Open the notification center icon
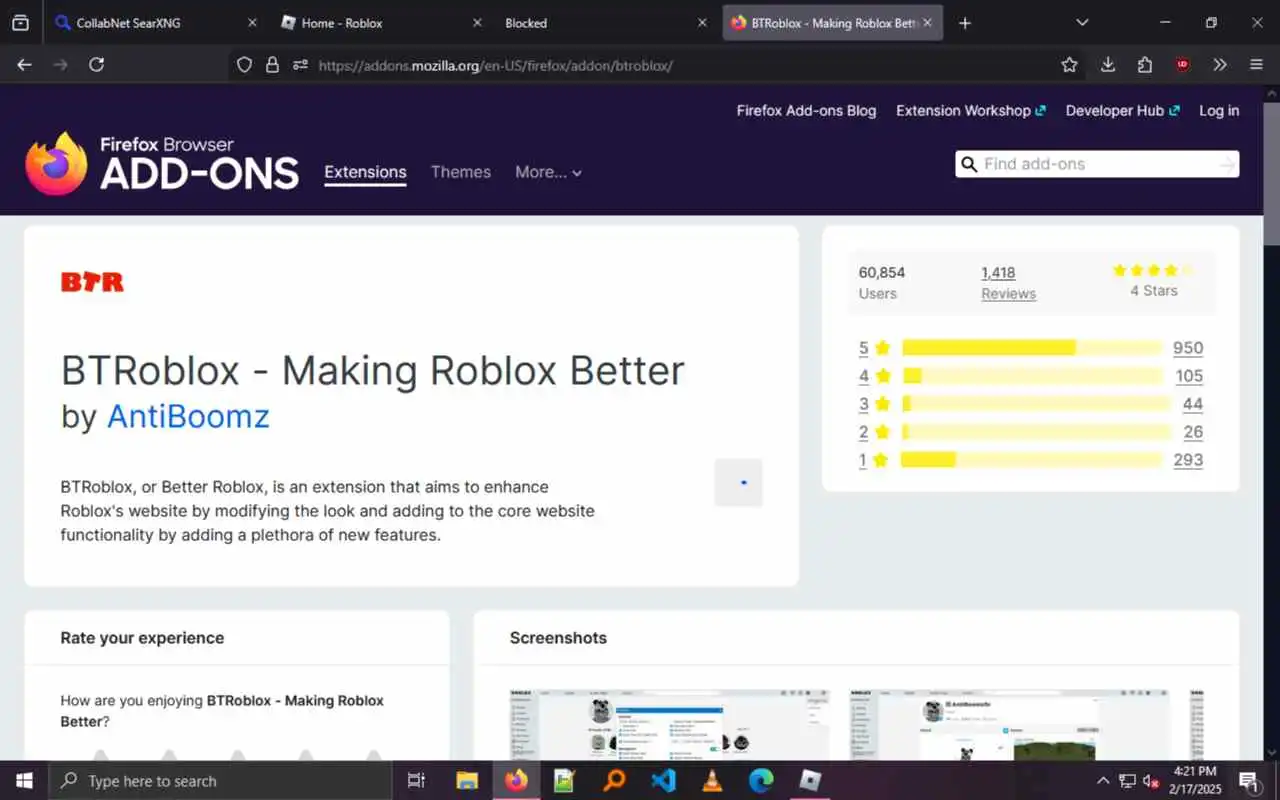The height and width of the screenshot is (800, 1280). [x=1249, y=781]
